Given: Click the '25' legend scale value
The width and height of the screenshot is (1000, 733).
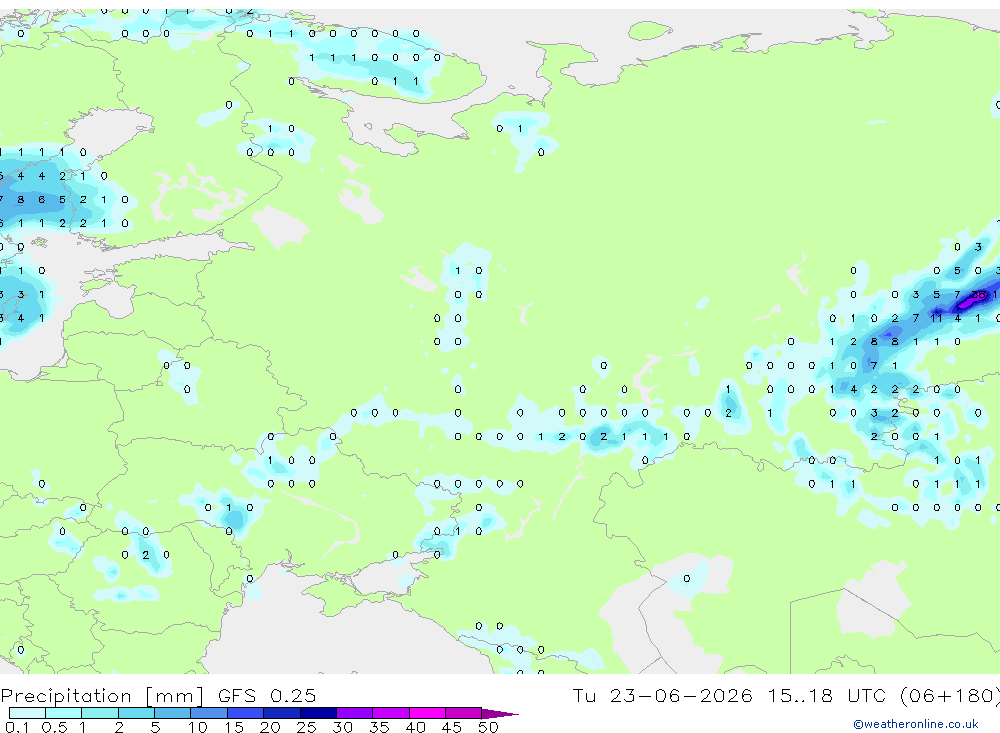Looking at the screenshot, I should (x=306, y=727).
